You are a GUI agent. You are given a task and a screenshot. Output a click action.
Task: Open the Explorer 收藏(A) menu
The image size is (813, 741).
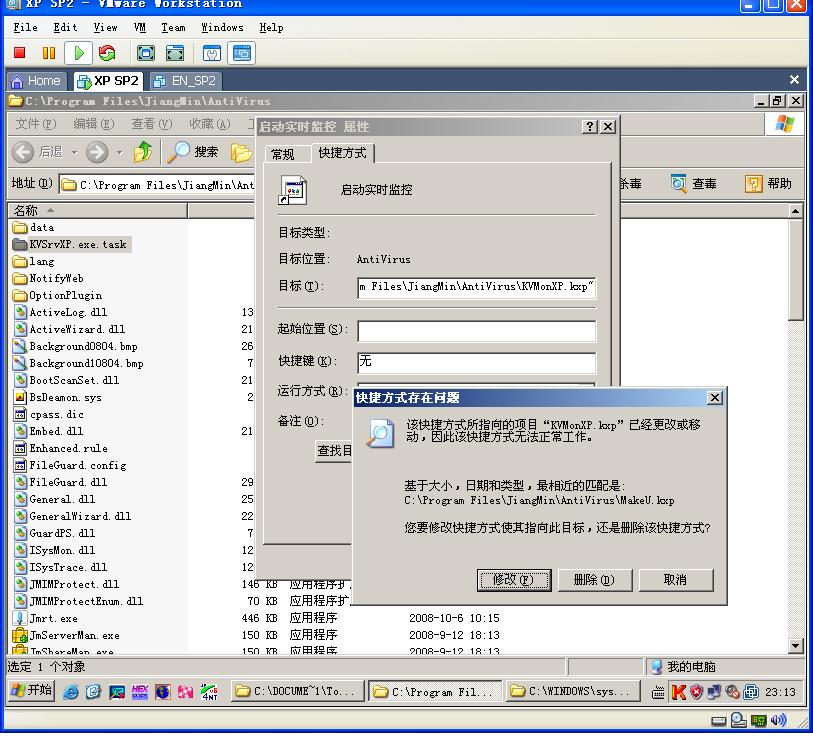click(x=209, y=124)
